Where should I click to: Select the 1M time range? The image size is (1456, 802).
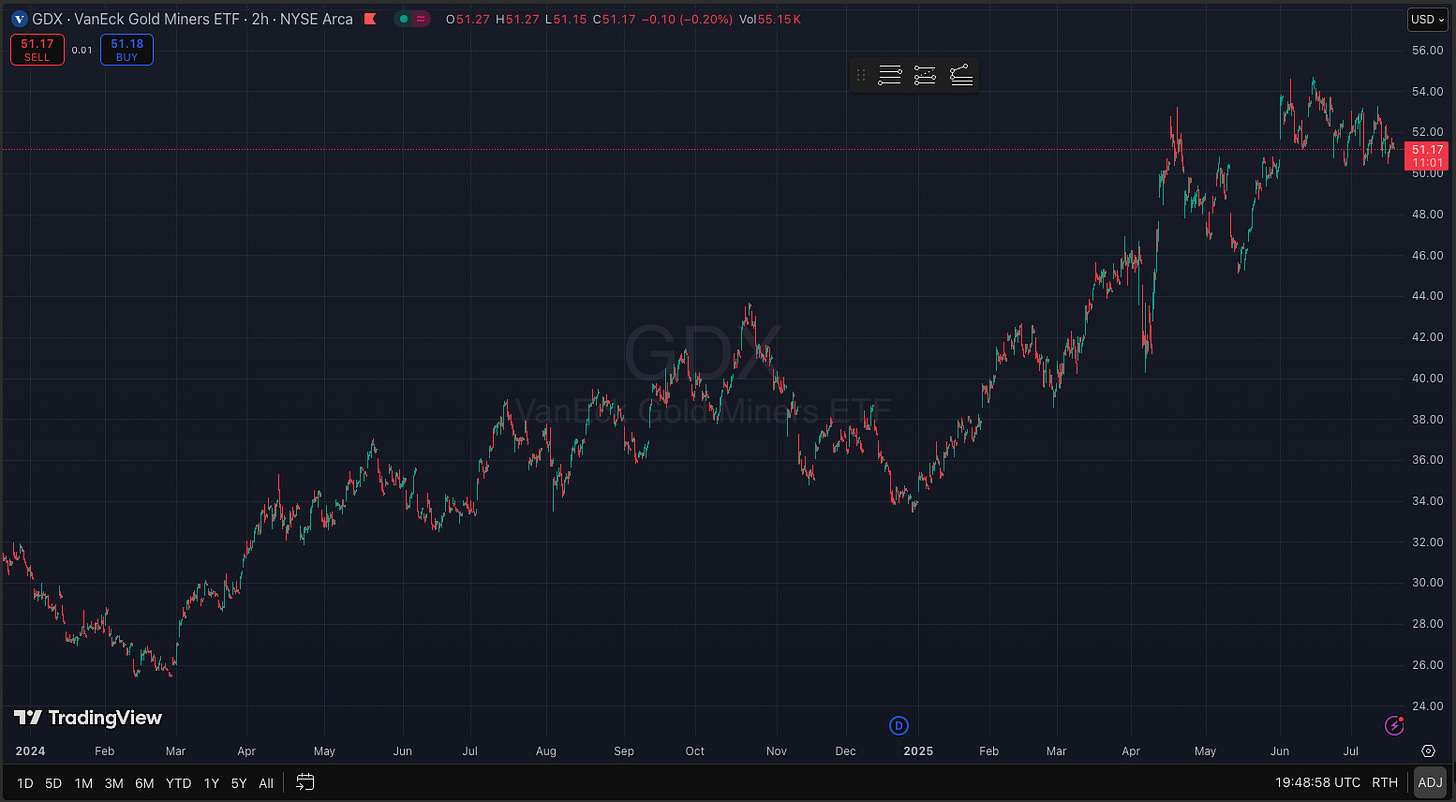84,783
